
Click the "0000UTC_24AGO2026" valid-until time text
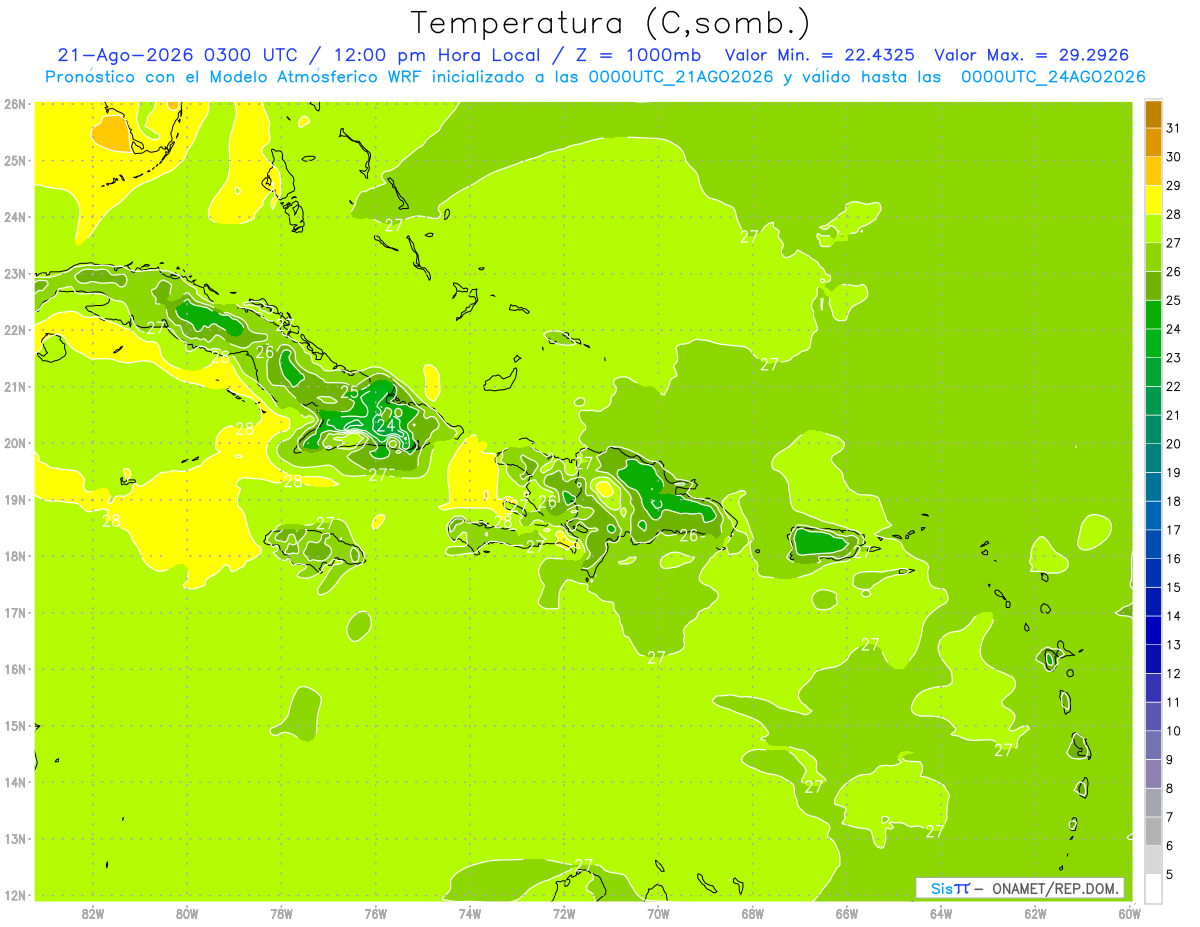pyautogui.click(x=1053, y=77)
